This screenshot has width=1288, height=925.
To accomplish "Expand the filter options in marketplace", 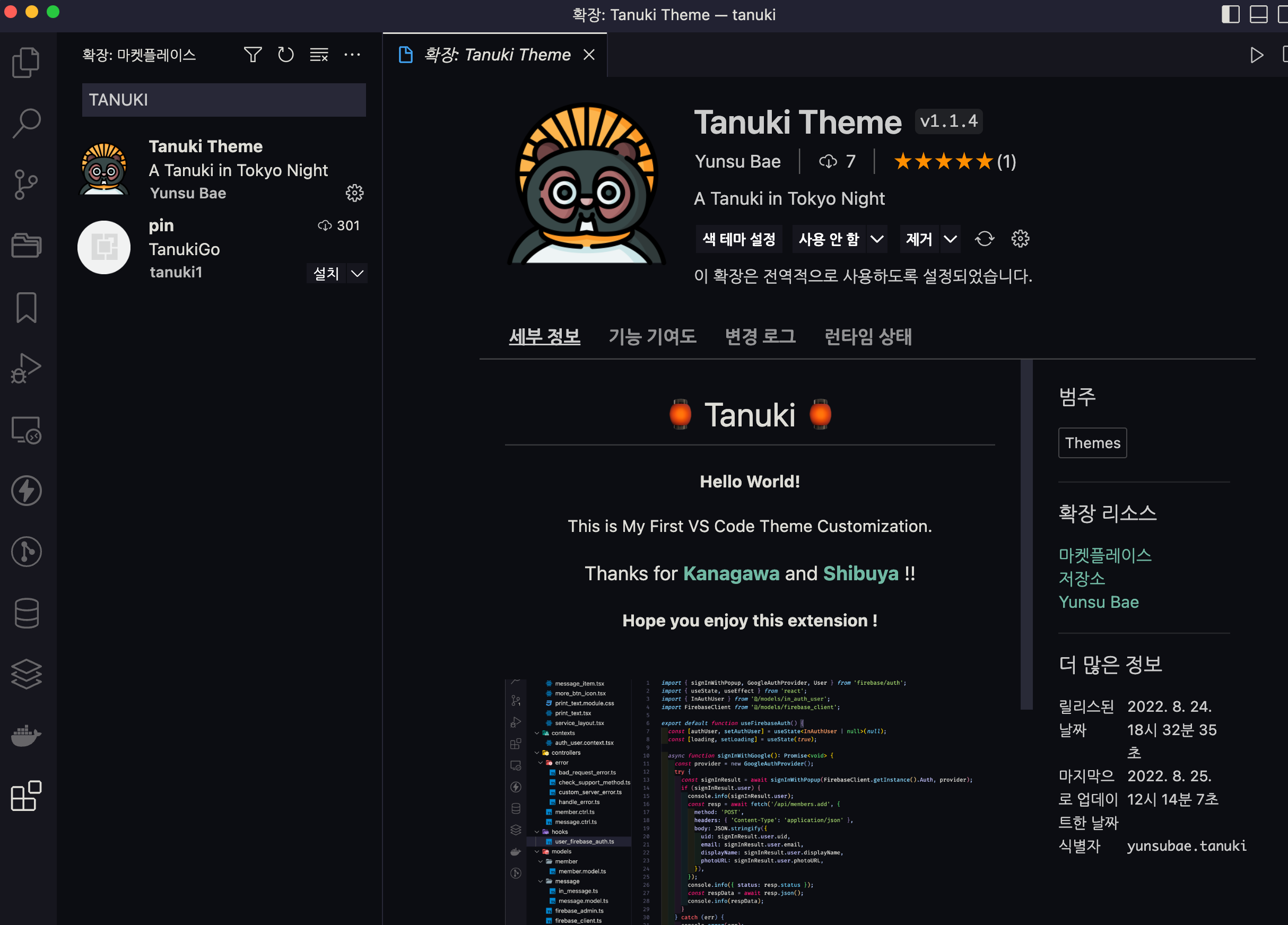I will coord(252,55).
